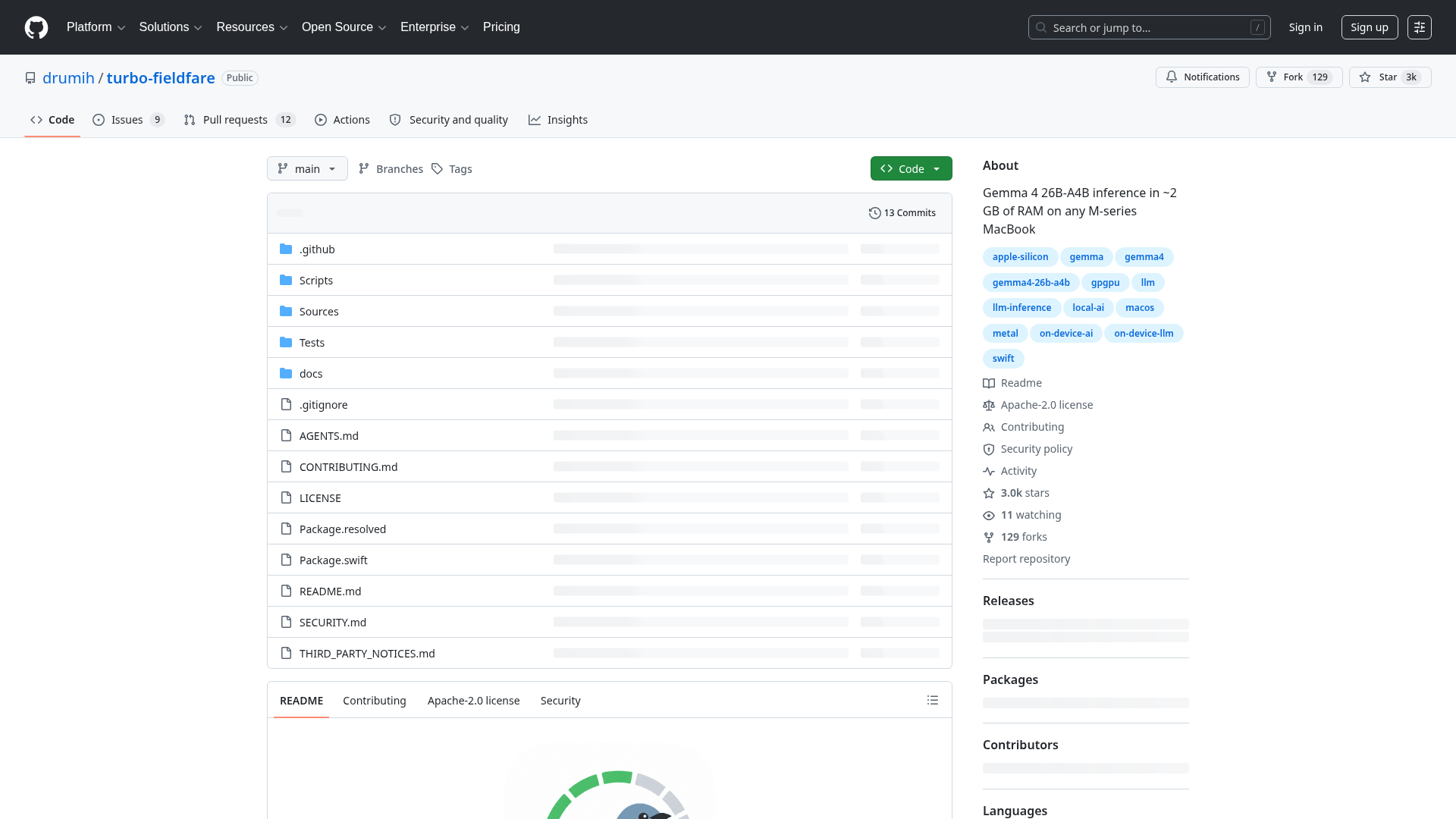View the 129 forks list
This screenshot has height=819, width=1456.
pos(1015,537)
